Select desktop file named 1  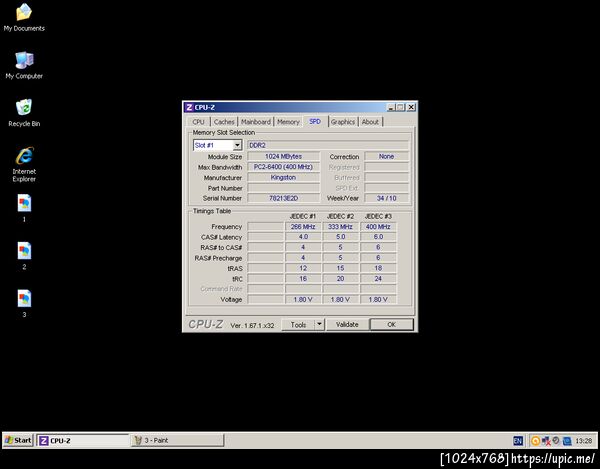(24, 208)
